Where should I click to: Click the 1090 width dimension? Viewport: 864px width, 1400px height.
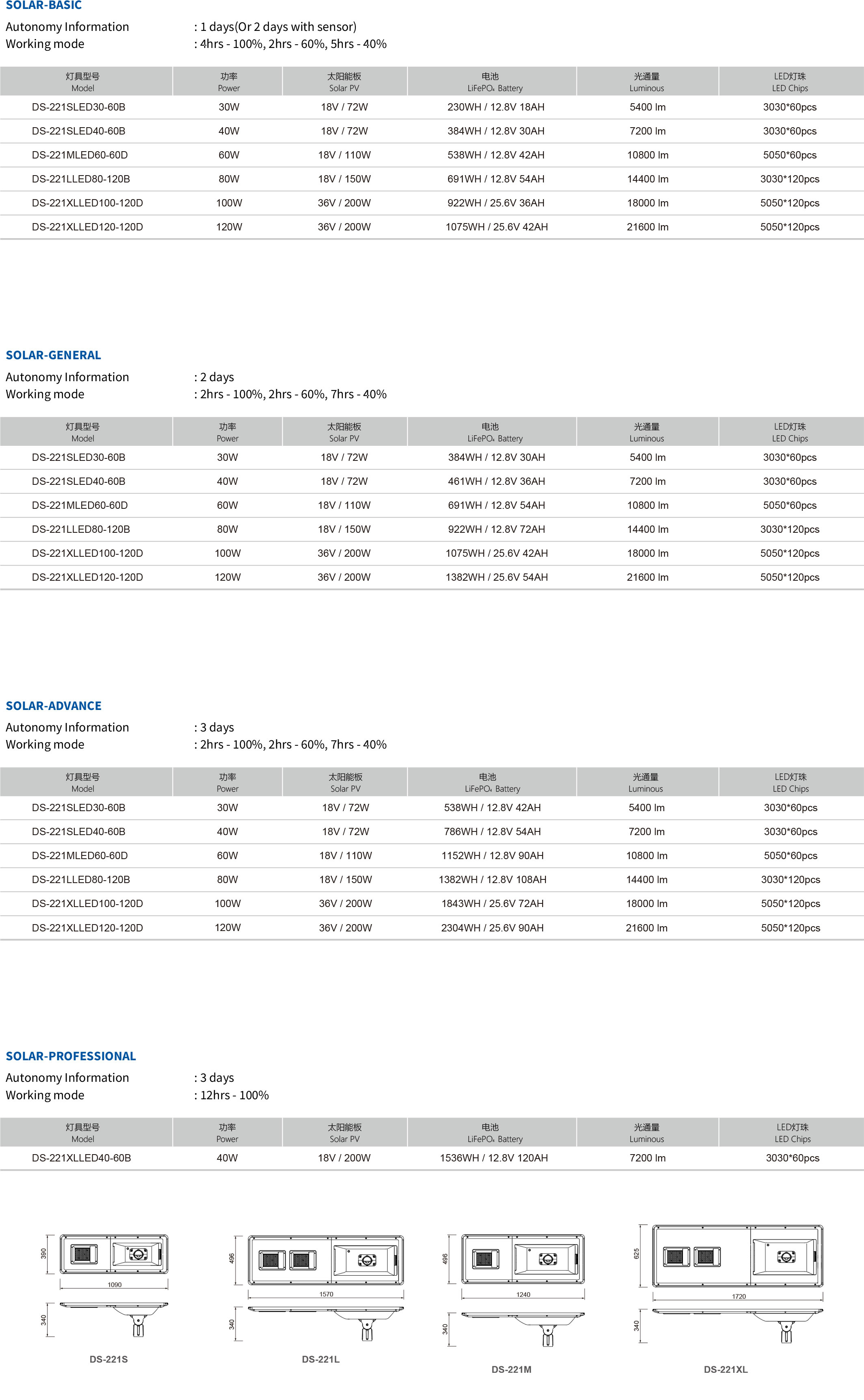(x=114, y=1285)
